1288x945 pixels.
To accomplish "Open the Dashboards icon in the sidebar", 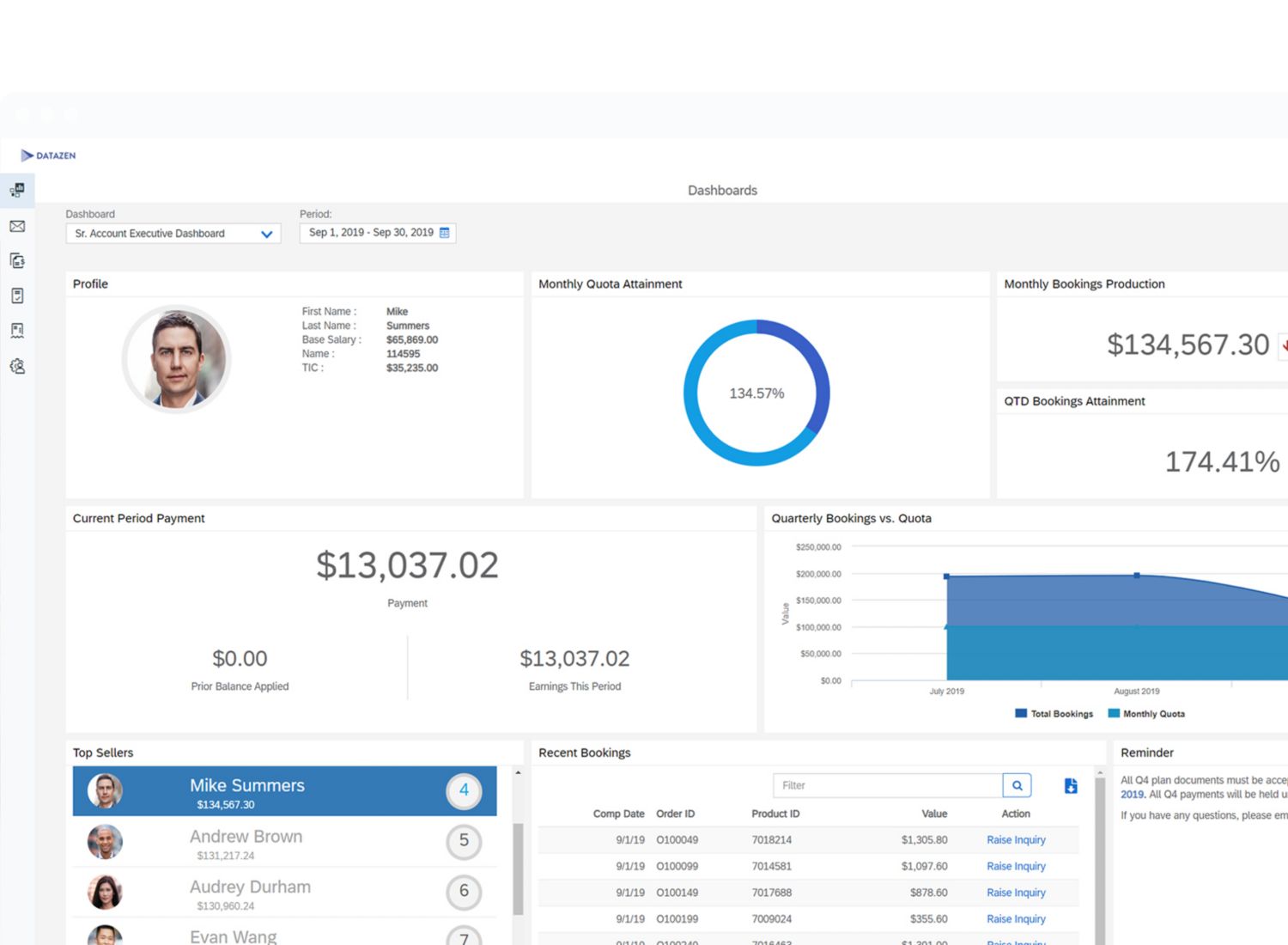I will pyautogui.click(x=17, y=190).
